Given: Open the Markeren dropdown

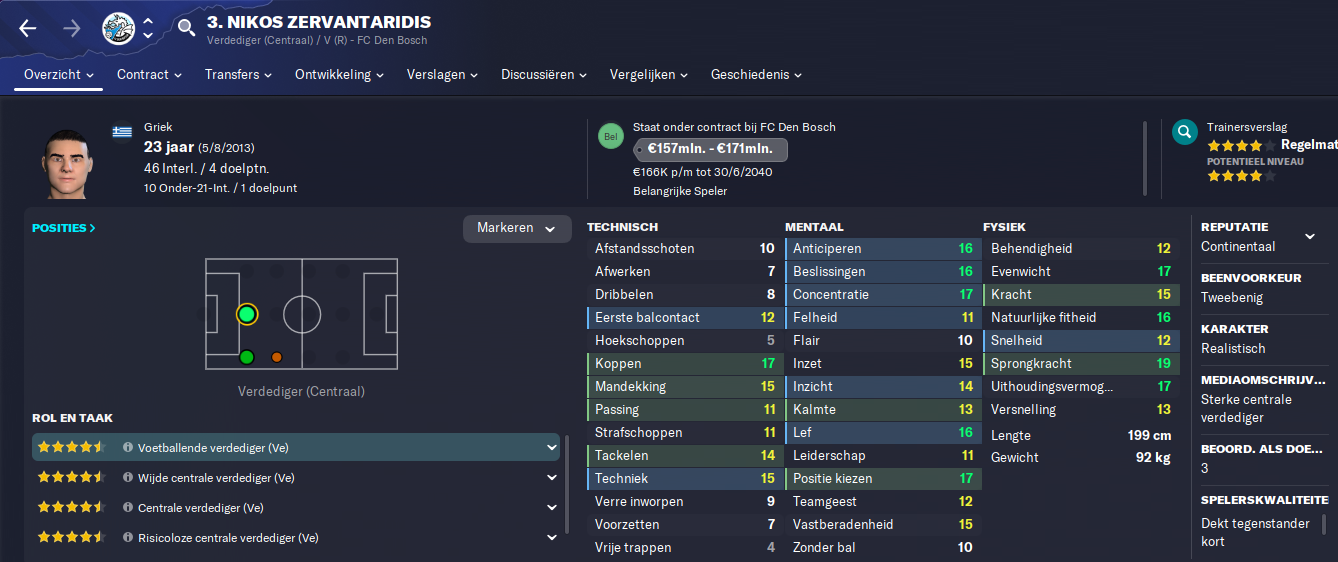Looking at the screenshot, I should click(x=516, y=228).
